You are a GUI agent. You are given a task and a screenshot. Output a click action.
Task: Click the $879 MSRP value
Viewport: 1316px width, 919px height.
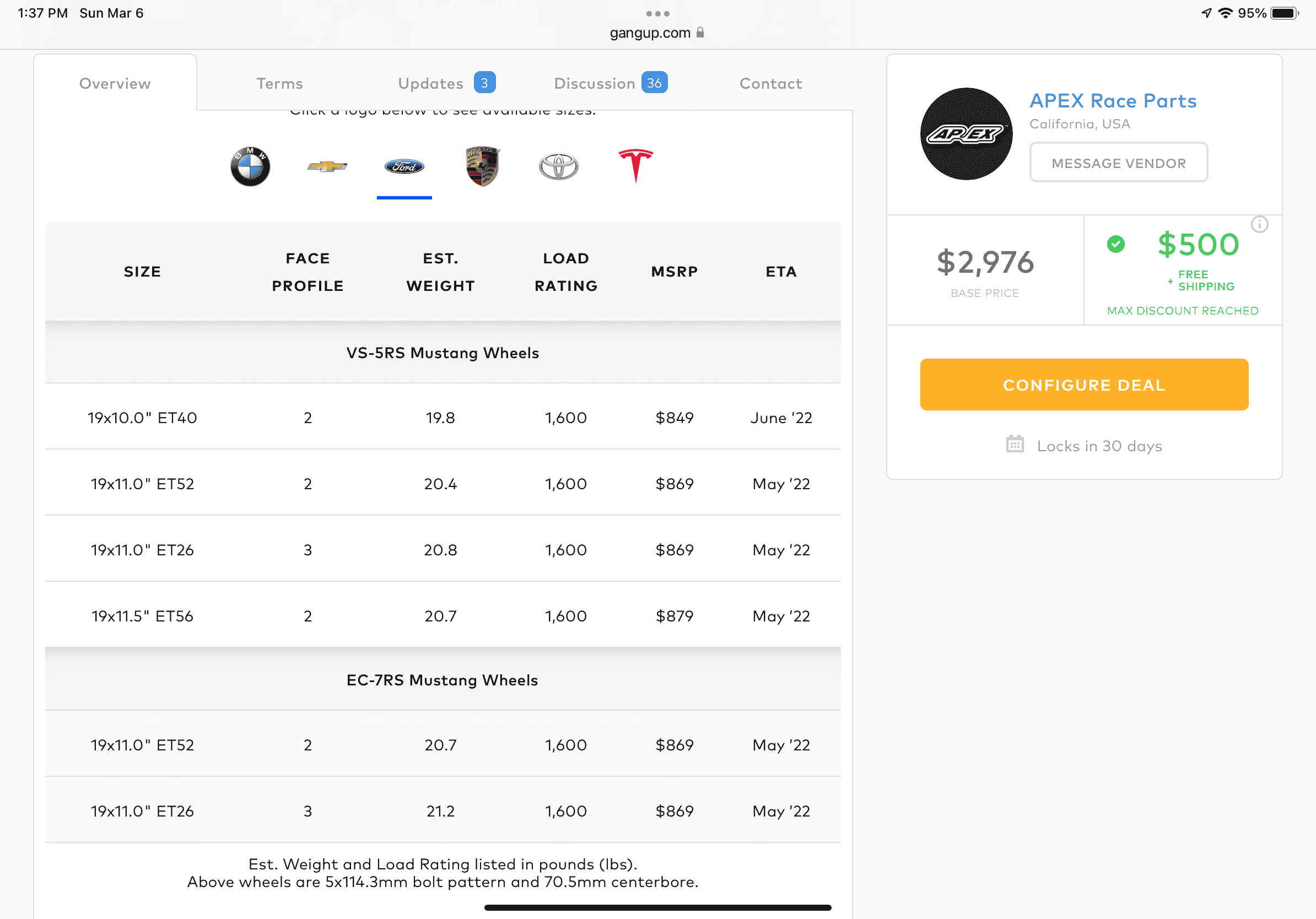coord(675,616)
